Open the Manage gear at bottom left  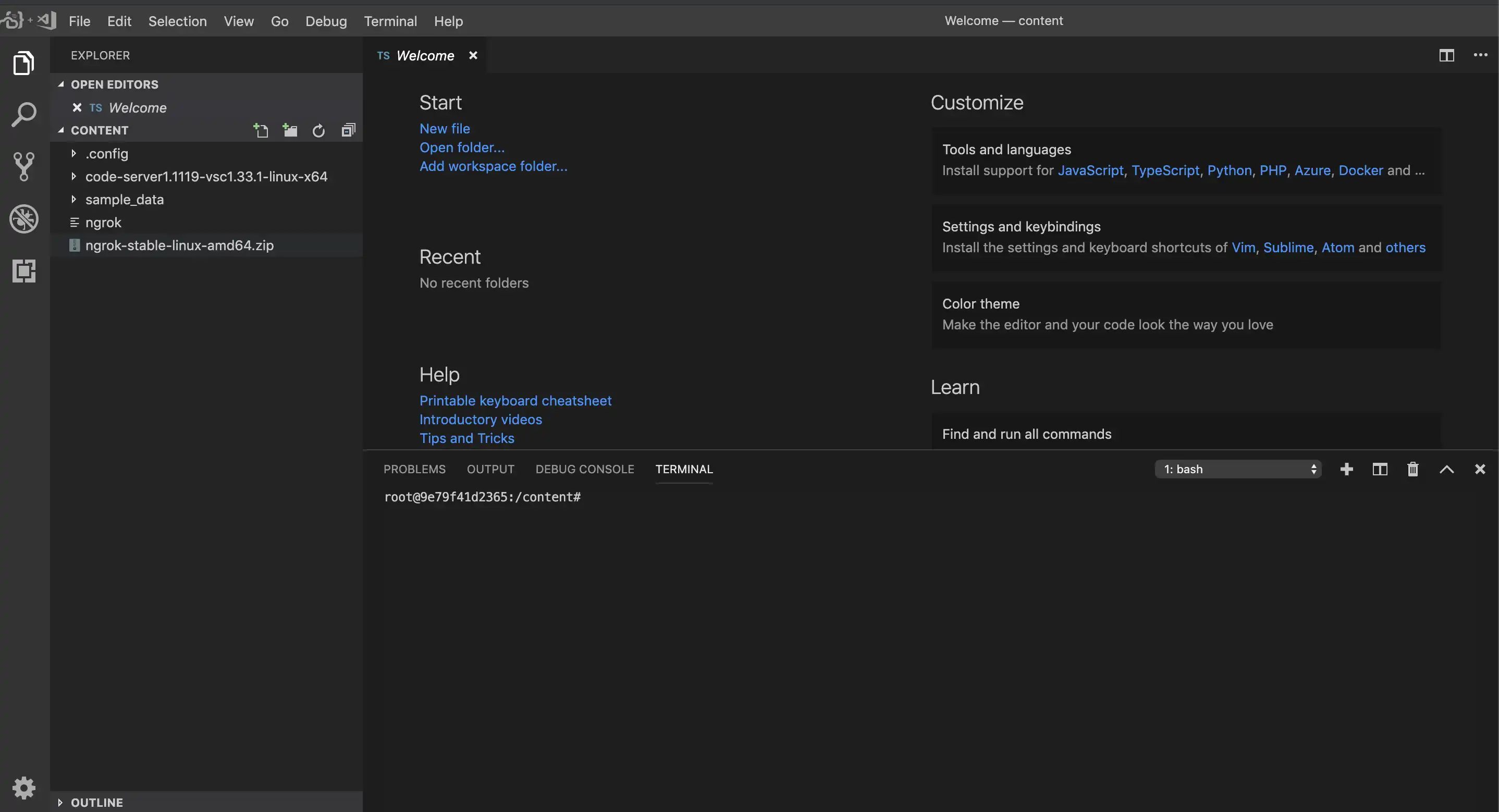[24, 788]
